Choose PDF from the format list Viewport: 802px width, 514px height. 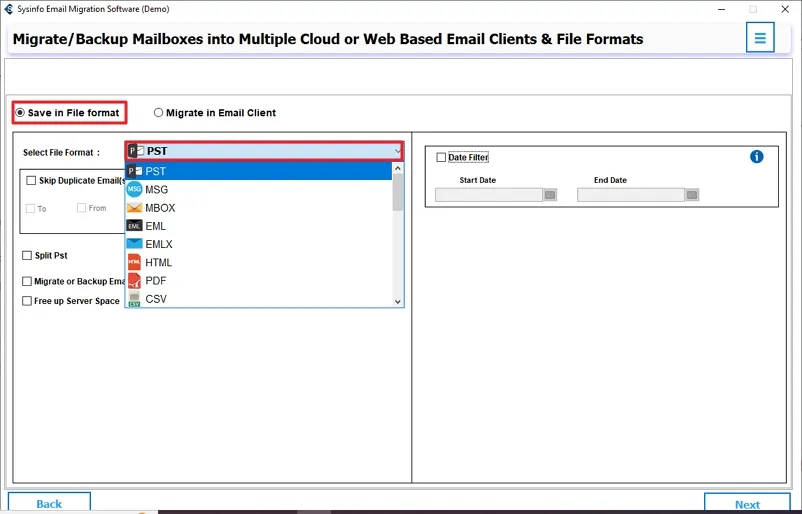point(259,280)
